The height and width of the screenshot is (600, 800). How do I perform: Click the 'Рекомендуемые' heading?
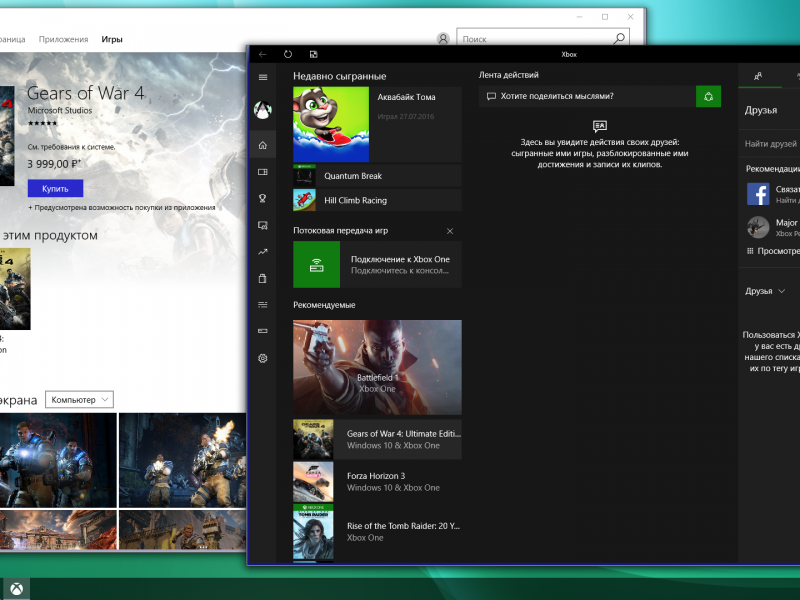(324, 305)
